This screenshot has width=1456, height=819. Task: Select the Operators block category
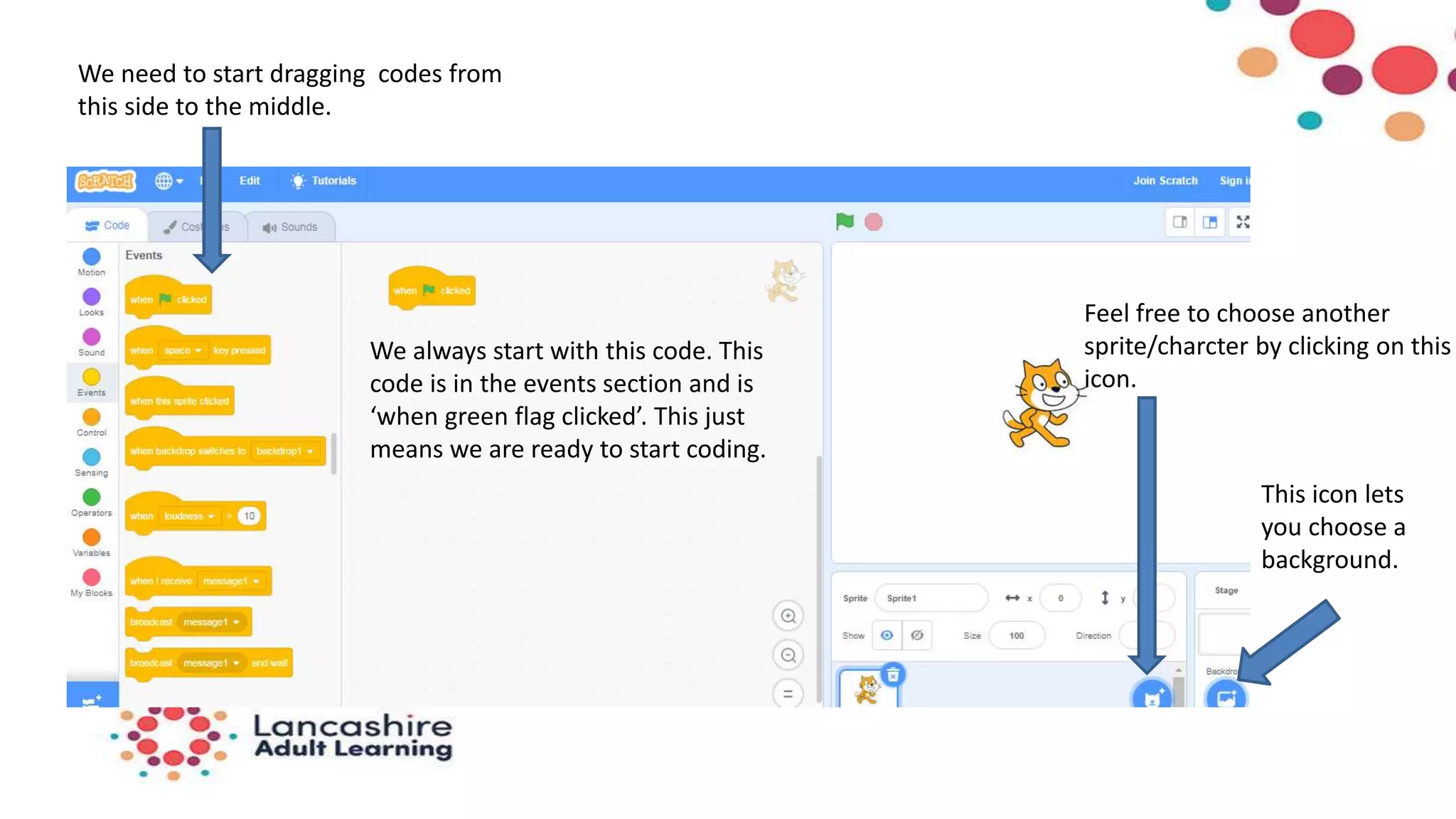[92, 503]
